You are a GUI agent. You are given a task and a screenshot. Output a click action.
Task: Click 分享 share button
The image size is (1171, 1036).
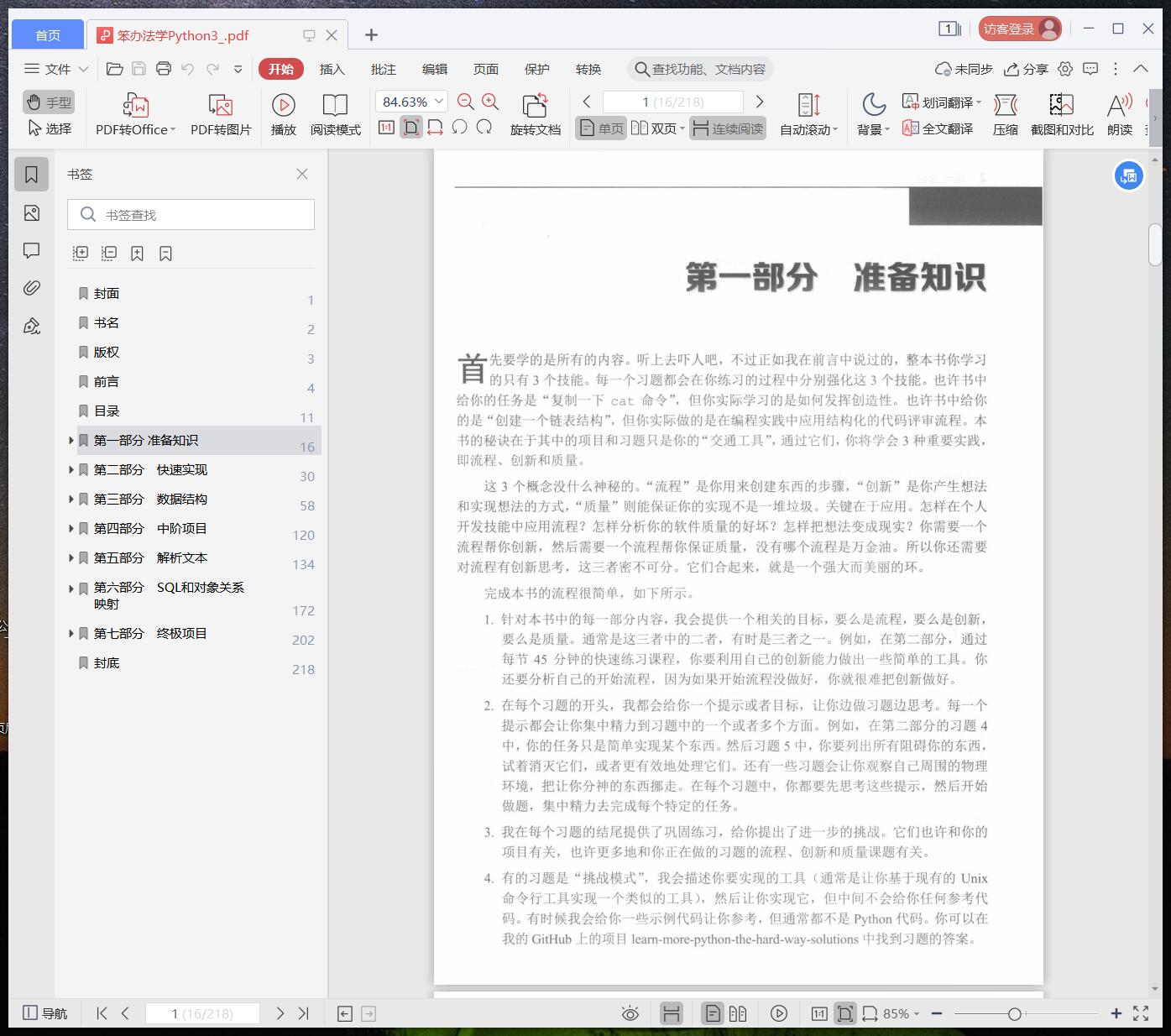(x=1027, y=69)
